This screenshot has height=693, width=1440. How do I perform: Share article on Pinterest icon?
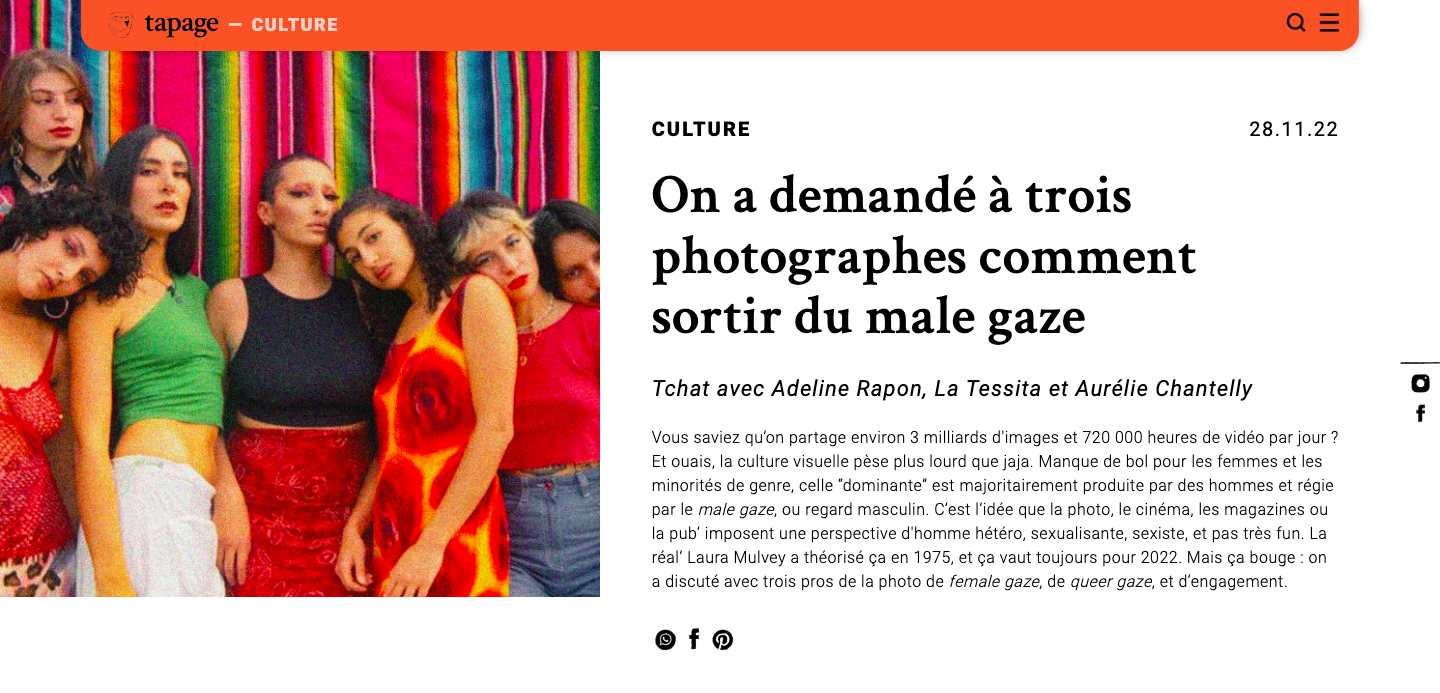723,640
